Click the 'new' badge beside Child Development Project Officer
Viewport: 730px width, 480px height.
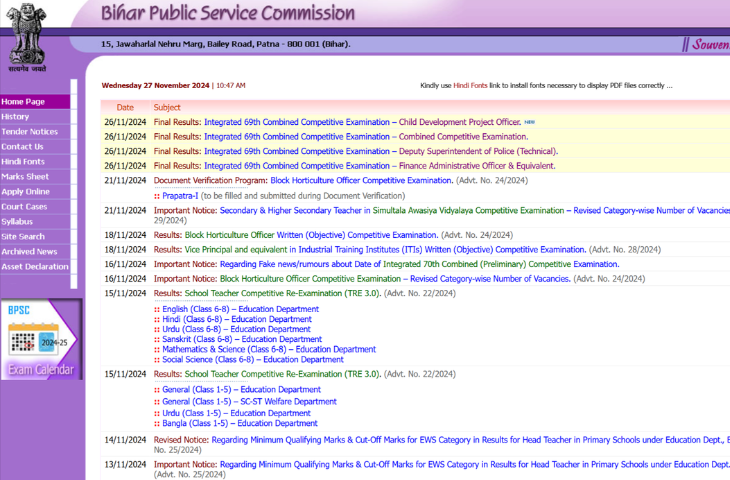tap(529, 122)
